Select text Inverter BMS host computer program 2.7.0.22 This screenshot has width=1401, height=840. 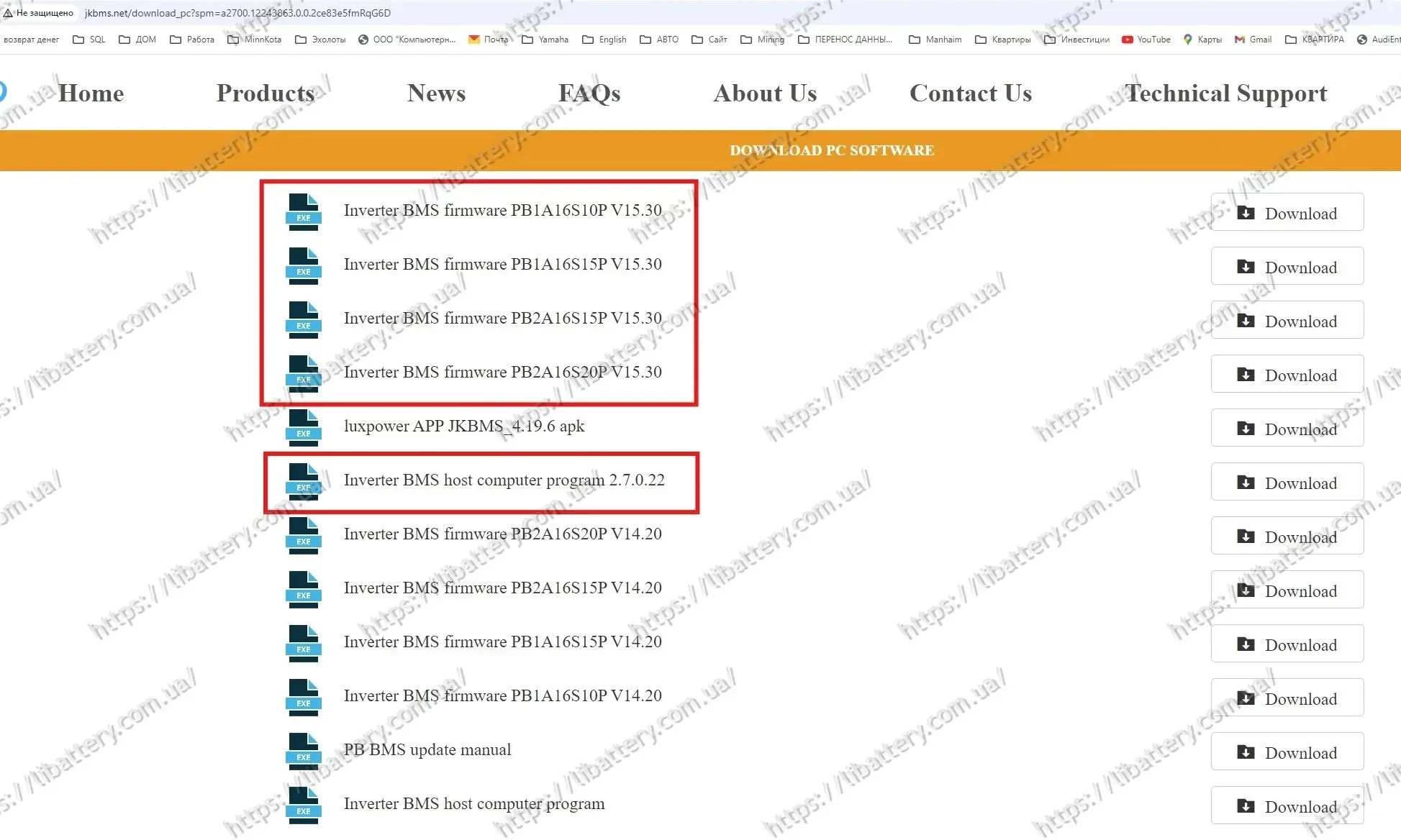[x=504, y=480]
